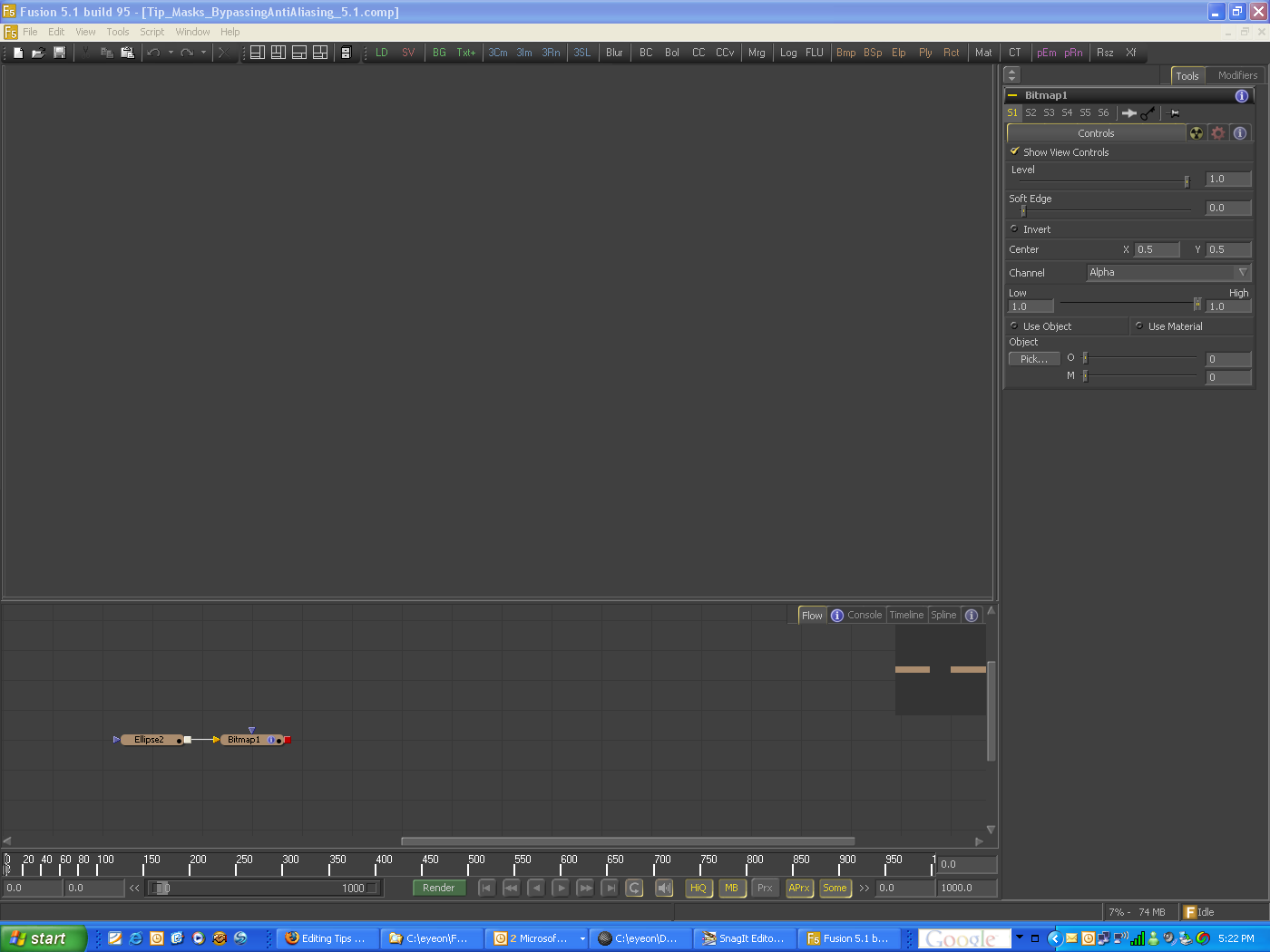The height and width of the screenshot is (952, 1270).
Task: Click info icon after the Spline tab
Action: pyautogui.click(x=972, y=616)
